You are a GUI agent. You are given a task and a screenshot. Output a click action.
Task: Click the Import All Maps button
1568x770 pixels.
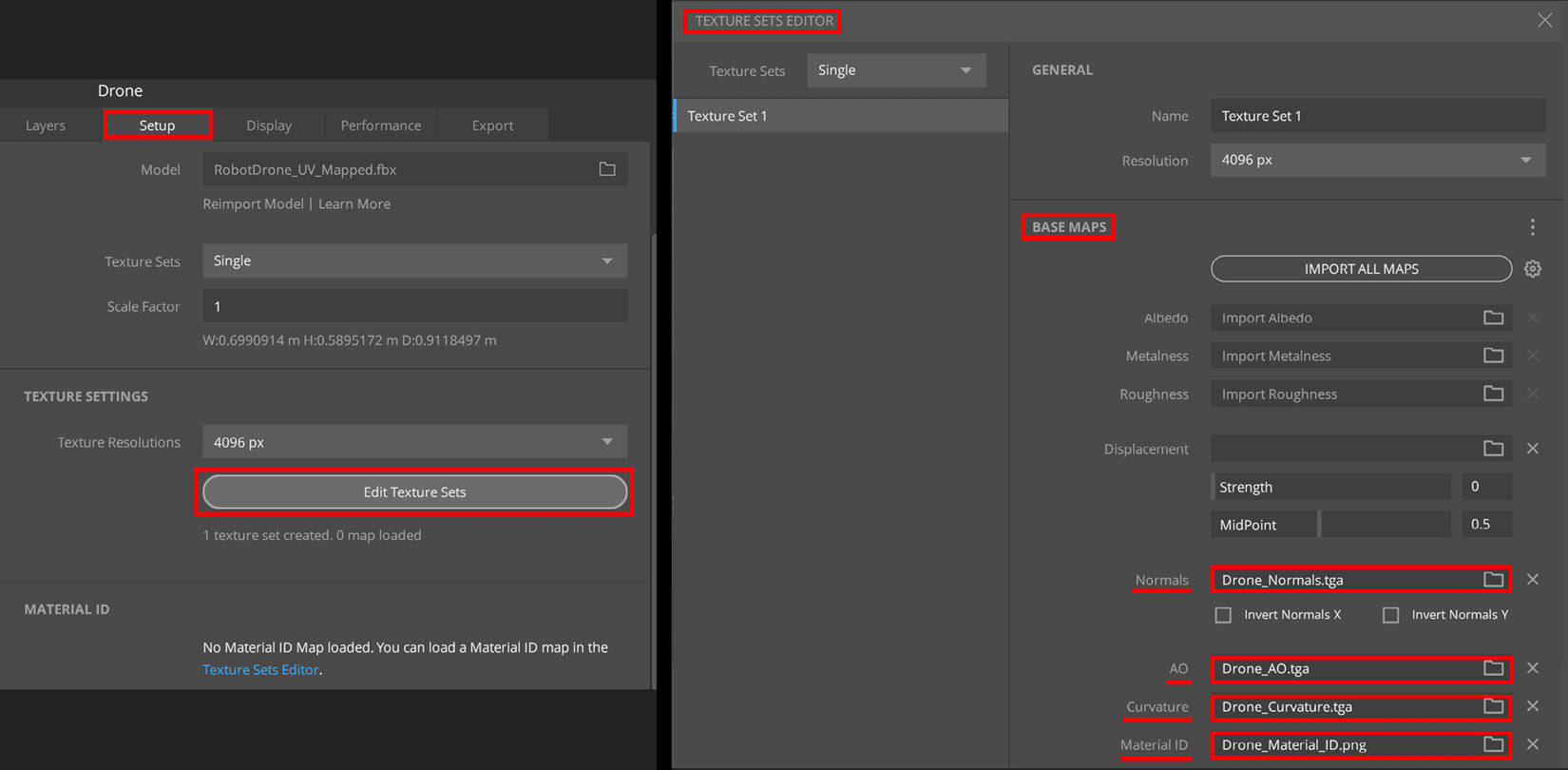coord(1361,269)
